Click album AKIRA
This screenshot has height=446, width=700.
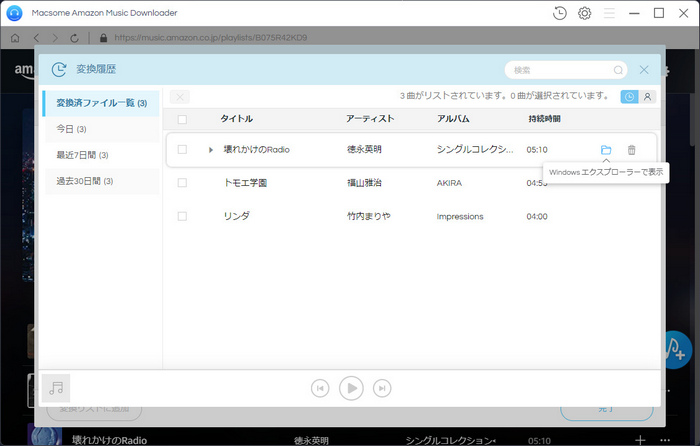(x=449, y=183)
